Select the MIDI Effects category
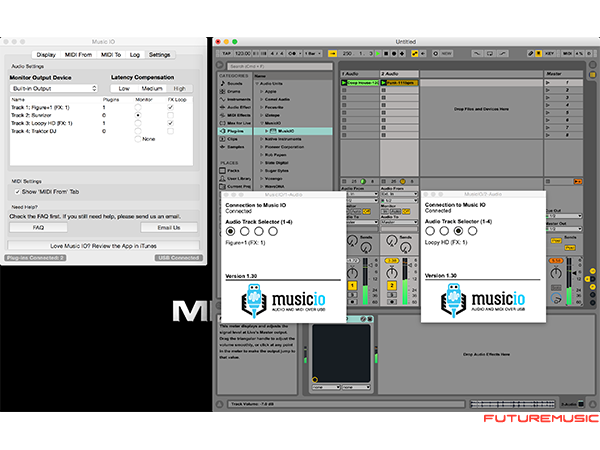The width and height of the screenshot is (600, 450). [235, 115]
